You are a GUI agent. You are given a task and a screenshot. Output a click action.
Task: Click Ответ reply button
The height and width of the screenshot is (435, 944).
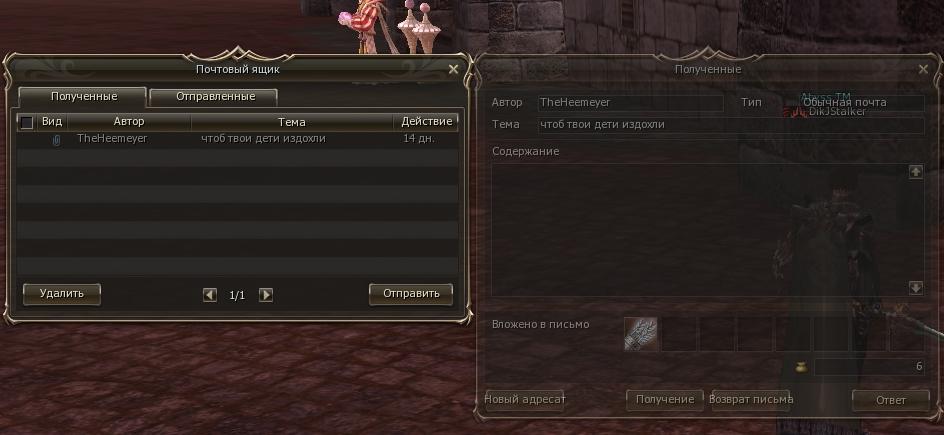890,400
